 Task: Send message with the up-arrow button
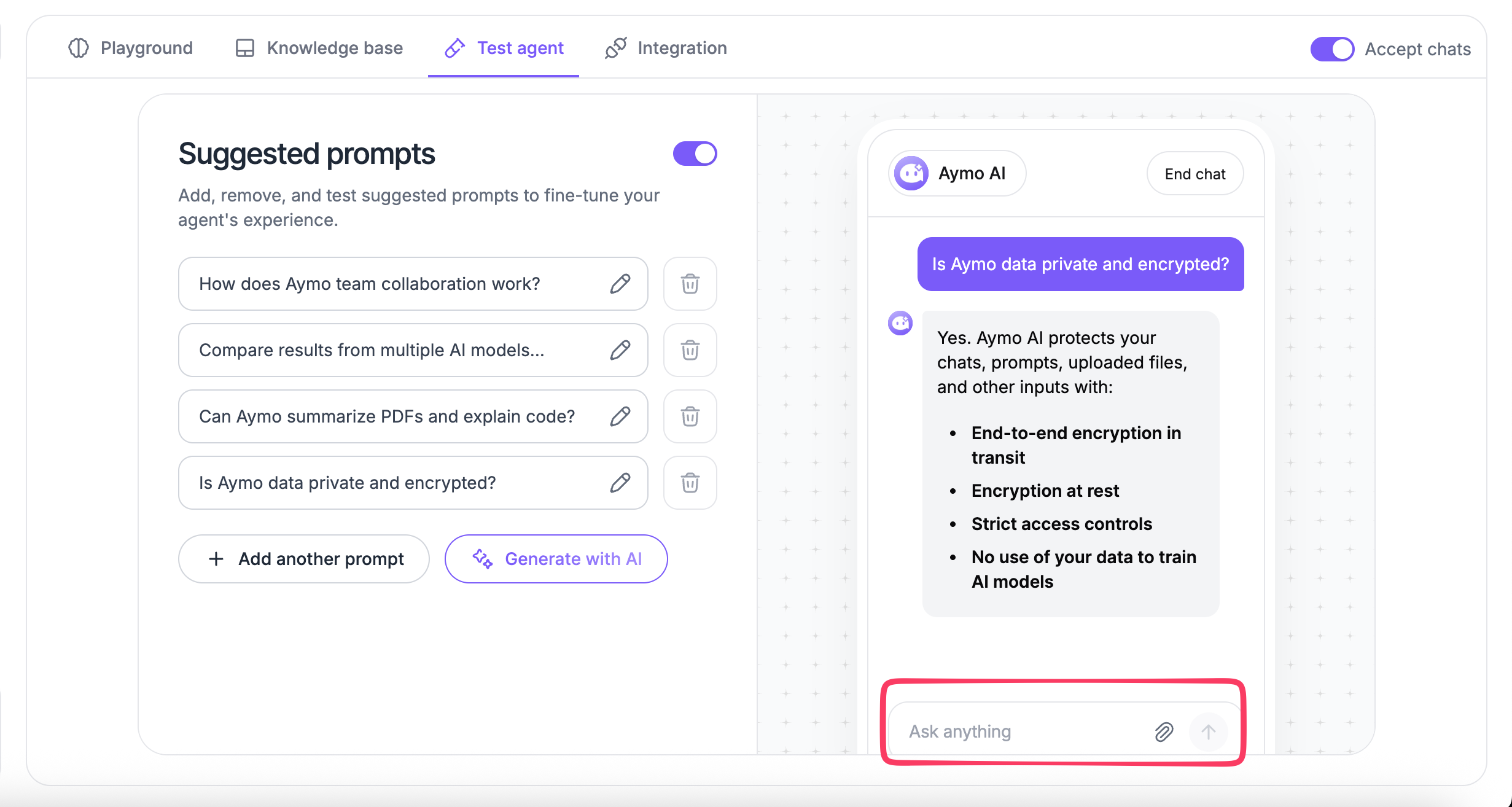(1208, 731)
